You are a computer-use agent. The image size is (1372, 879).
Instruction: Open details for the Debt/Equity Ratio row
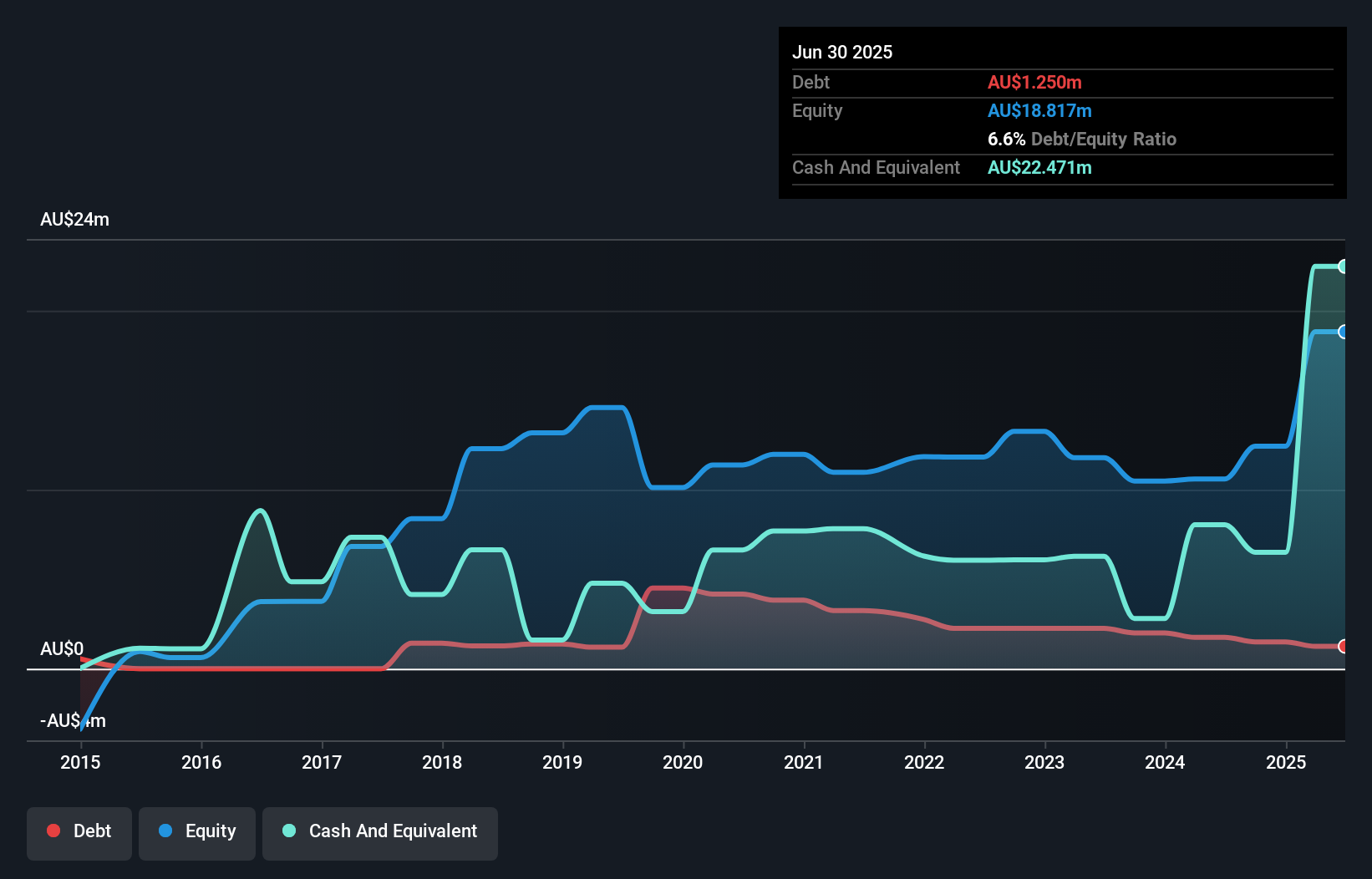[x=1082, y=139]
